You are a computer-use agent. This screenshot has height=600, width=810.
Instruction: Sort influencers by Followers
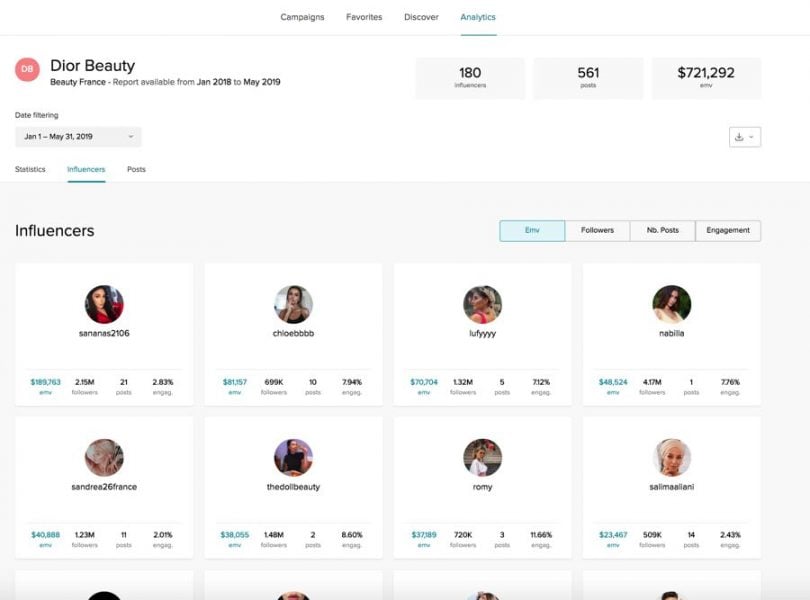click(x=598, y=230)
